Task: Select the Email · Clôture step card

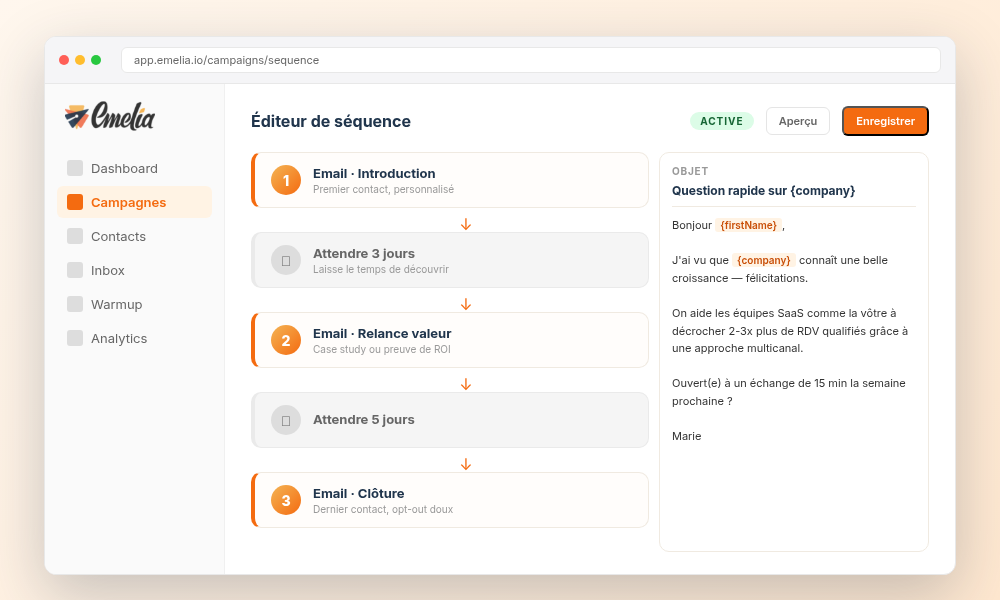Action: click(450, 500)
